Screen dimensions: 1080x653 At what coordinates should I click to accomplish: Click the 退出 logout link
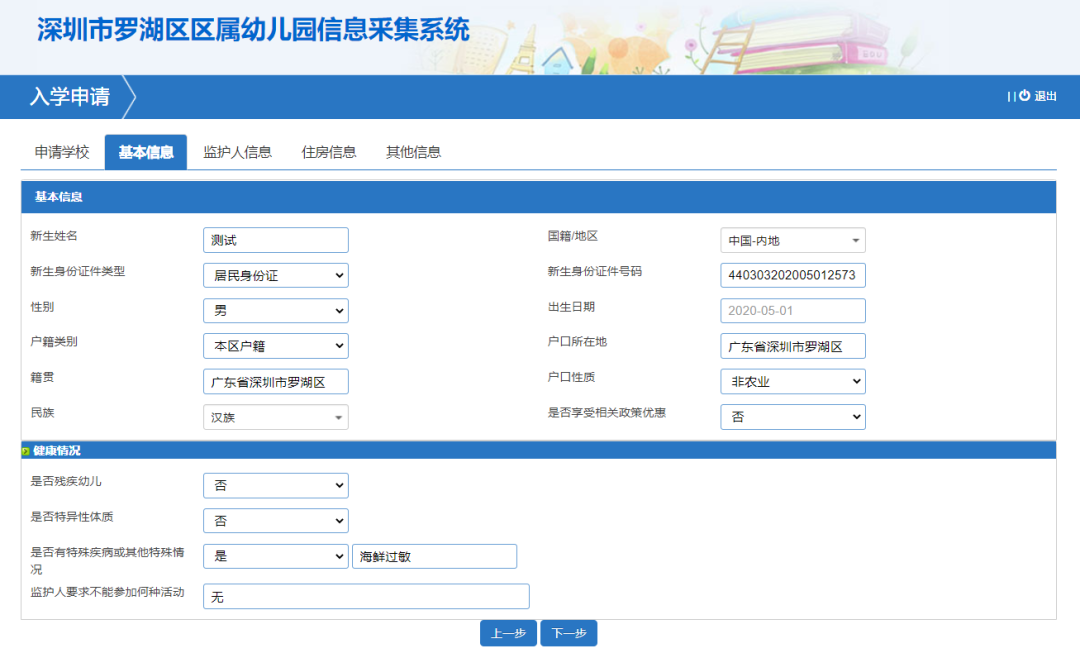[x=1047, y=96]
